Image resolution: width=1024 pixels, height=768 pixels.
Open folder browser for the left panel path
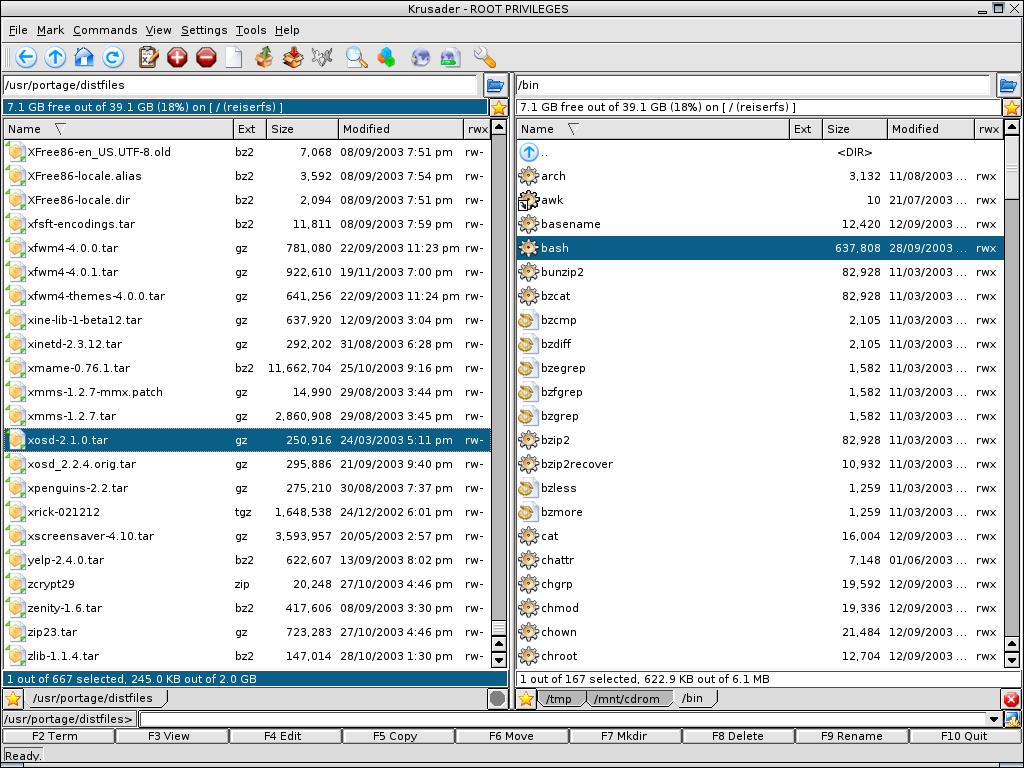click(495, 85)
